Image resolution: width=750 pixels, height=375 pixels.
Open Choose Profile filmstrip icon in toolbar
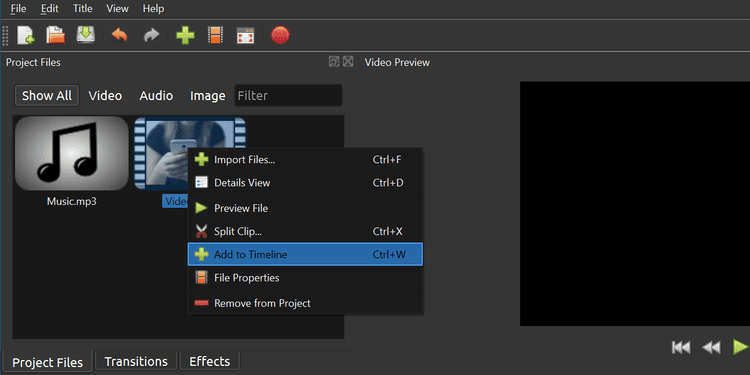pyautogui.click(x=216, y=35)
